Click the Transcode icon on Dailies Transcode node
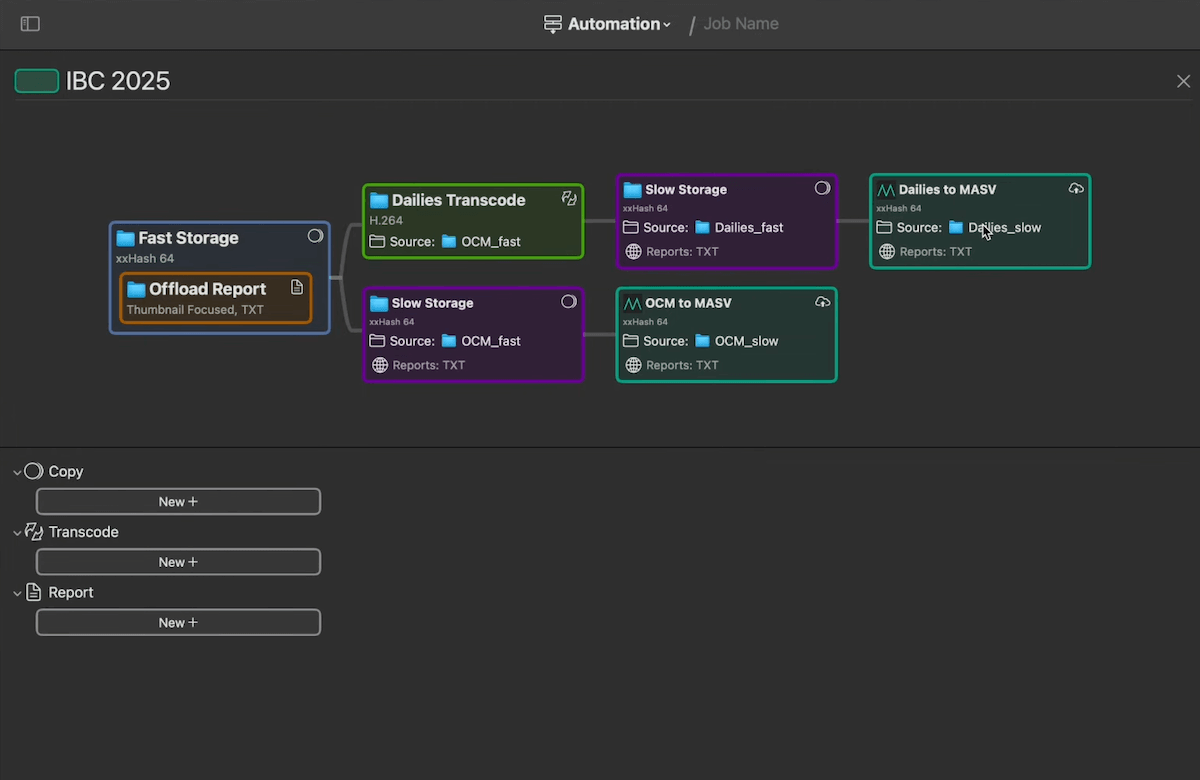This screenshot has height=780, width=1200. pyautogui.click(x=569, y=198)
